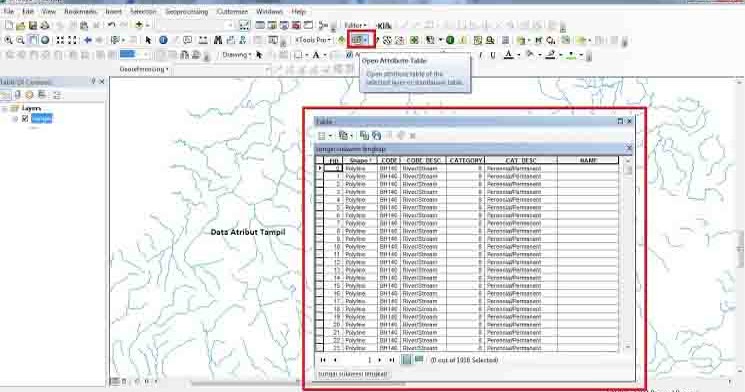Screen dimensions: 745x392
Task: Select the Identify blue info tool
Action: click(x=163, y=40)
